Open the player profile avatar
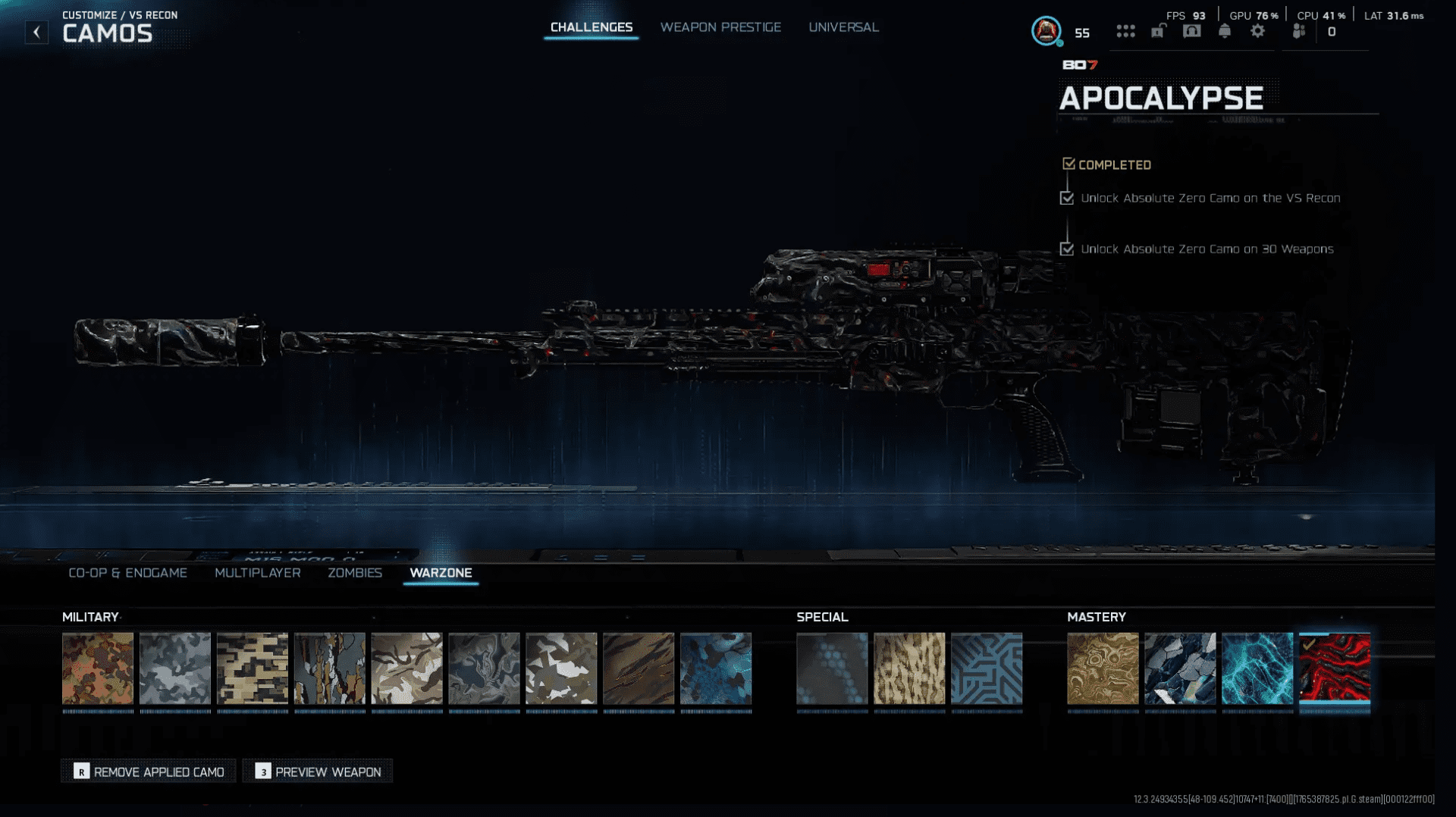 (1046, 31)
